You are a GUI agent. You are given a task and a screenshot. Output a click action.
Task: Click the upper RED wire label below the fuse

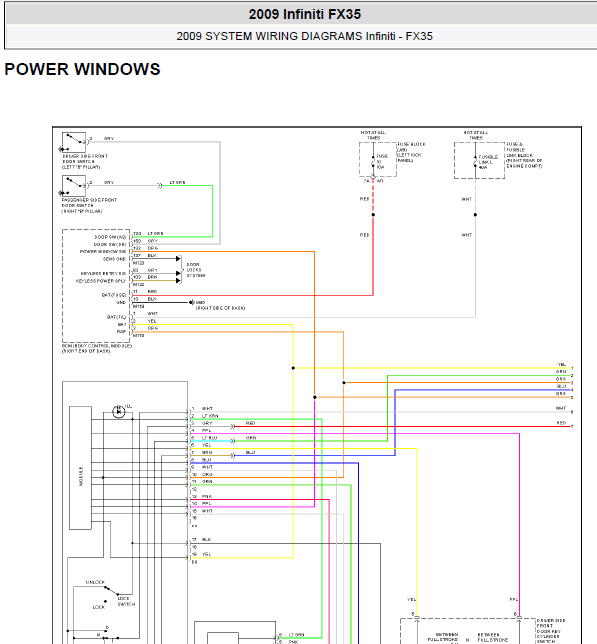[x=364, y=199]
